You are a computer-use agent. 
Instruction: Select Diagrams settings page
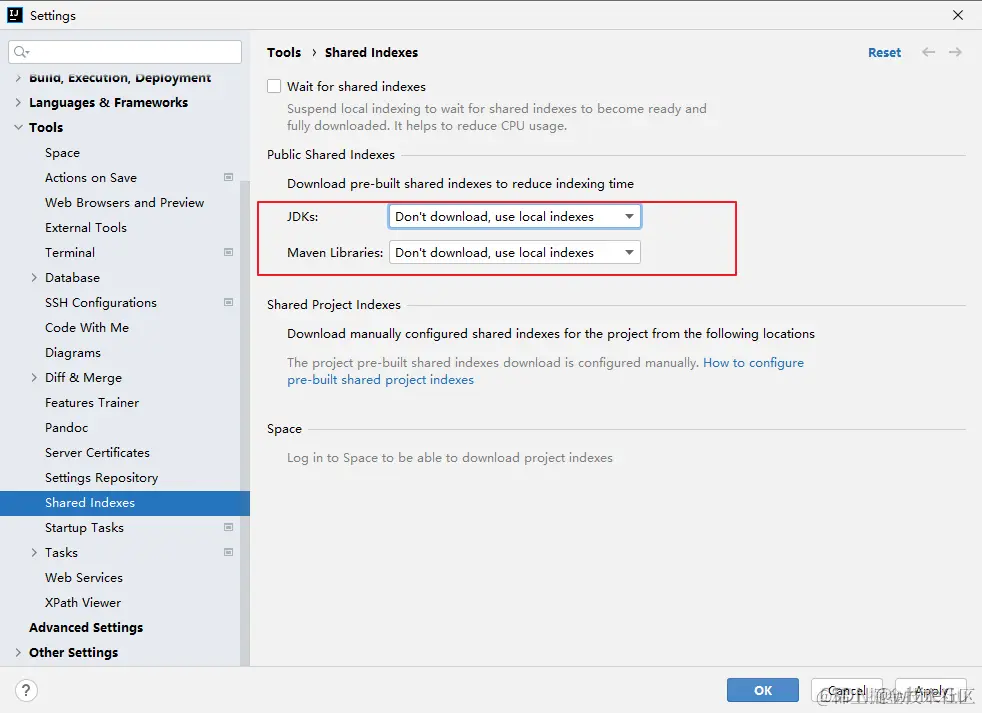coord(73,353)
